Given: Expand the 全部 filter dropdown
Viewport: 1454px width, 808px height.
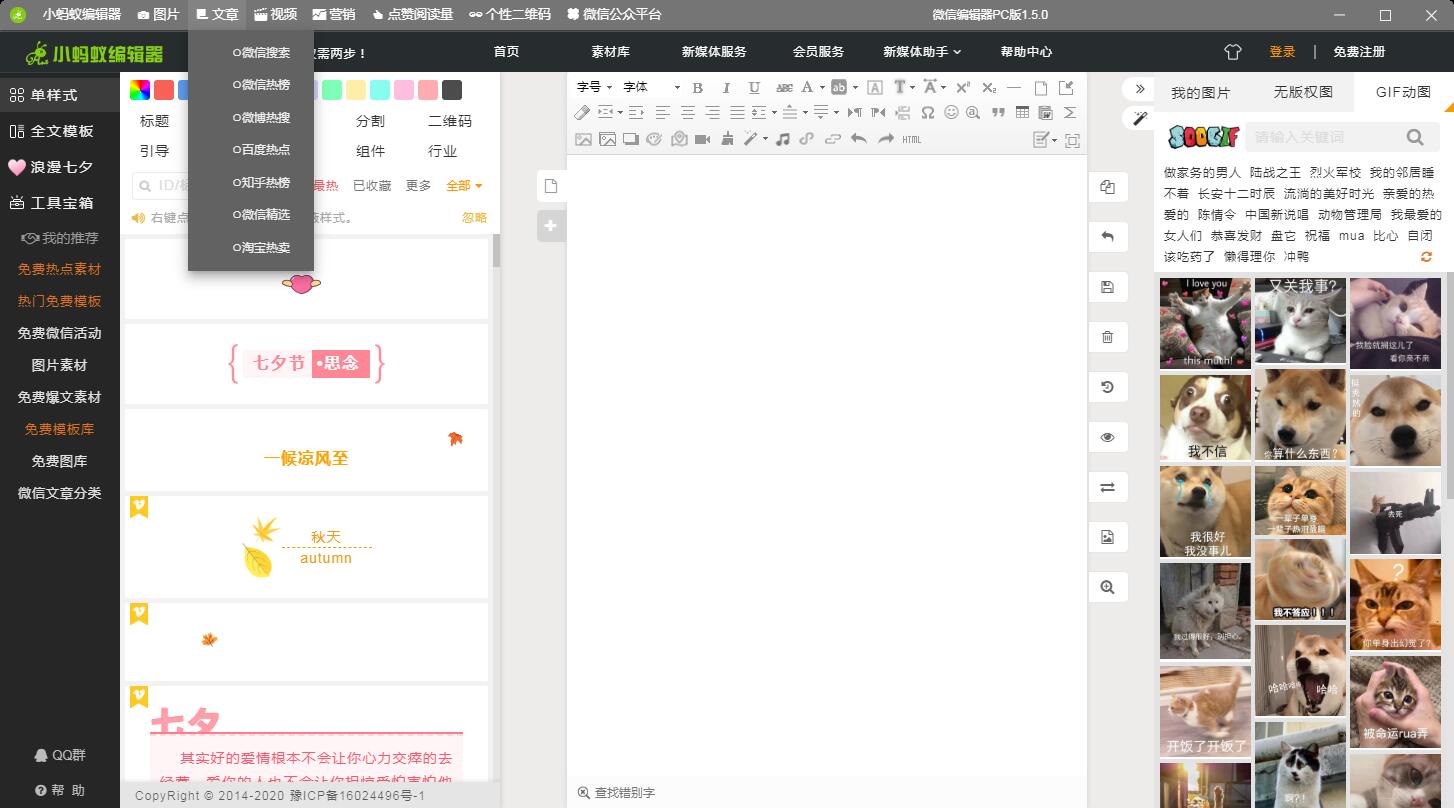Looking at the screenshot, I should (464, 186).
